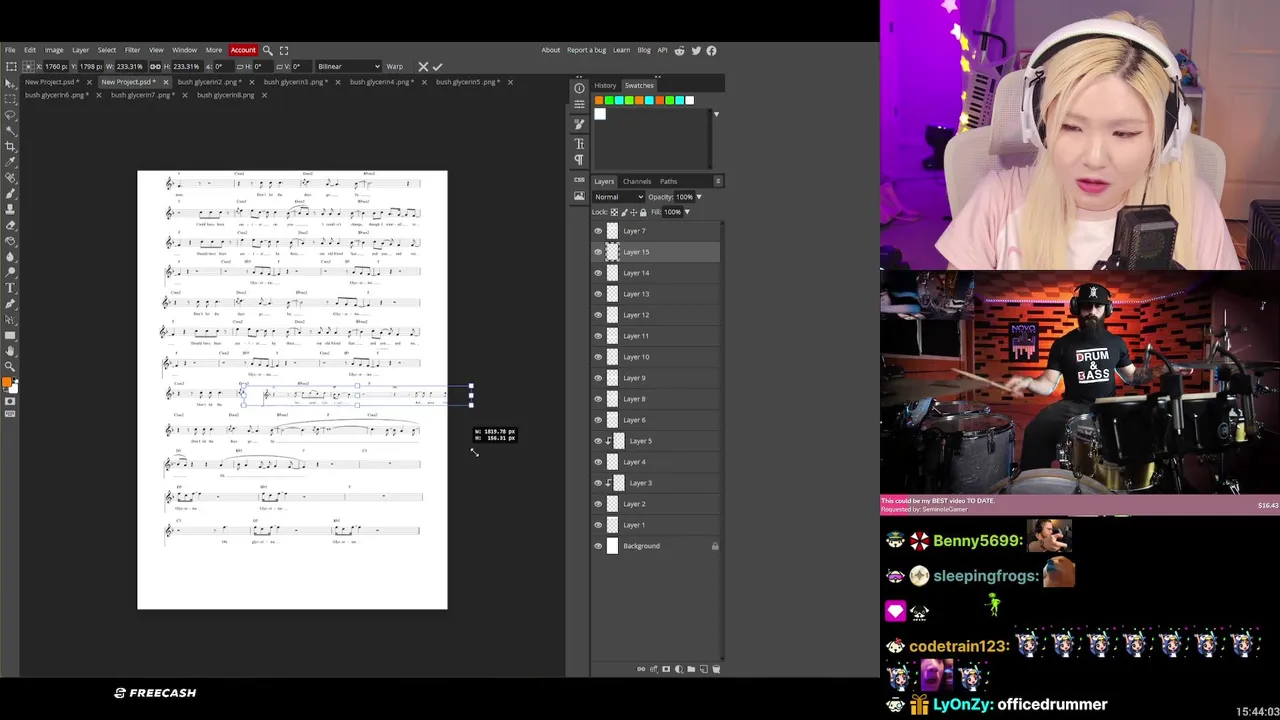Toggle lock transparent pixels
Image resolution: width=1280 pixels, height=720 pixels.
(614, 212)
